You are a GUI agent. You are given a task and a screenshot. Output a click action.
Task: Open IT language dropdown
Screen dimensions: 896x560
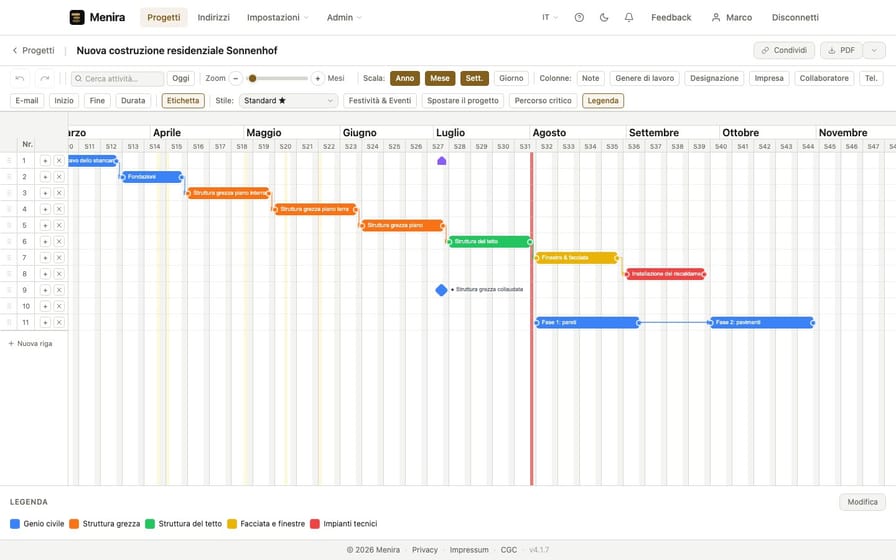550,18
